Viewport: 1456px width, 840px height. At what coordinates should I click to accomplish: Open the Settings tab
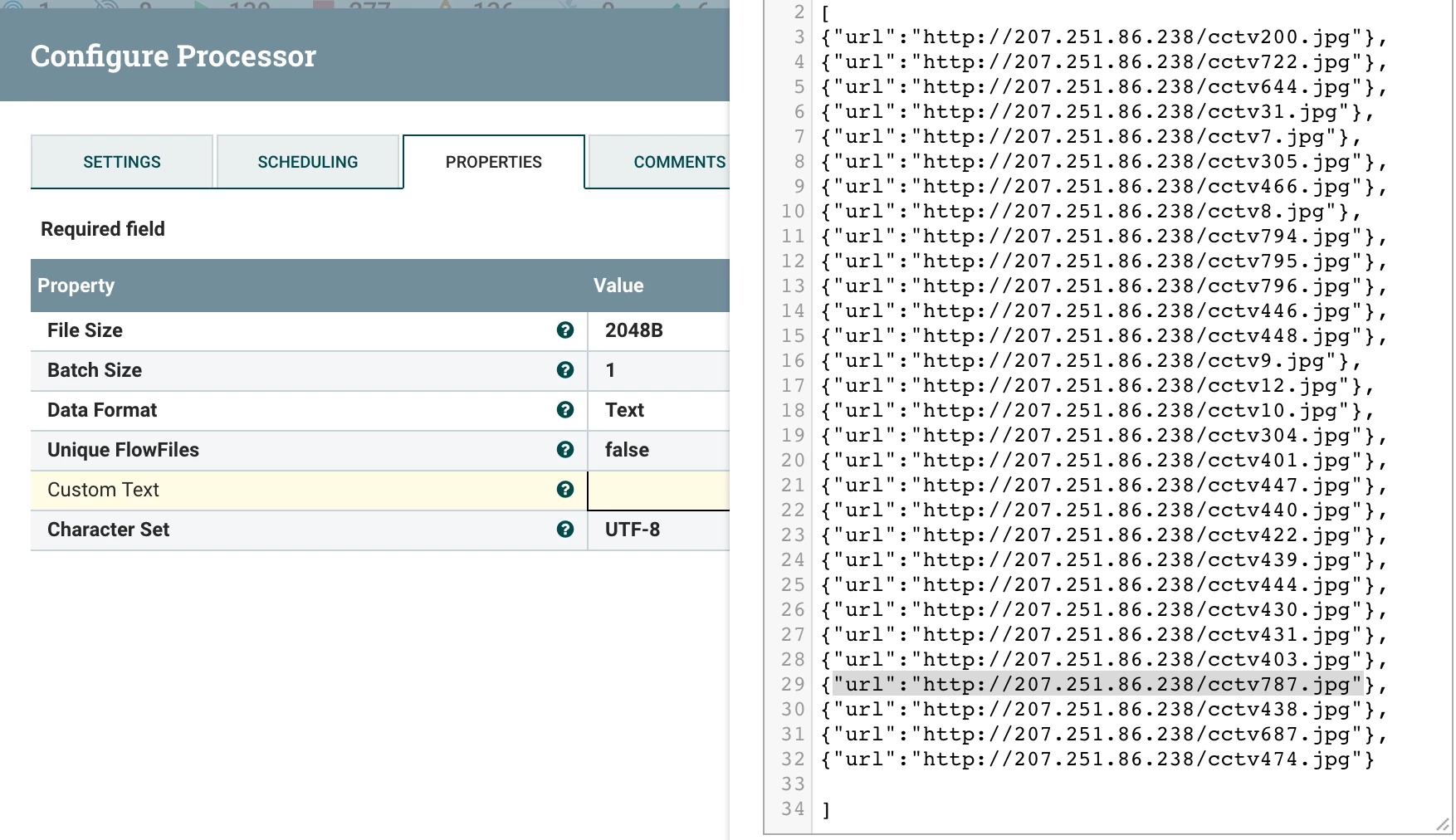pos(122,162)
